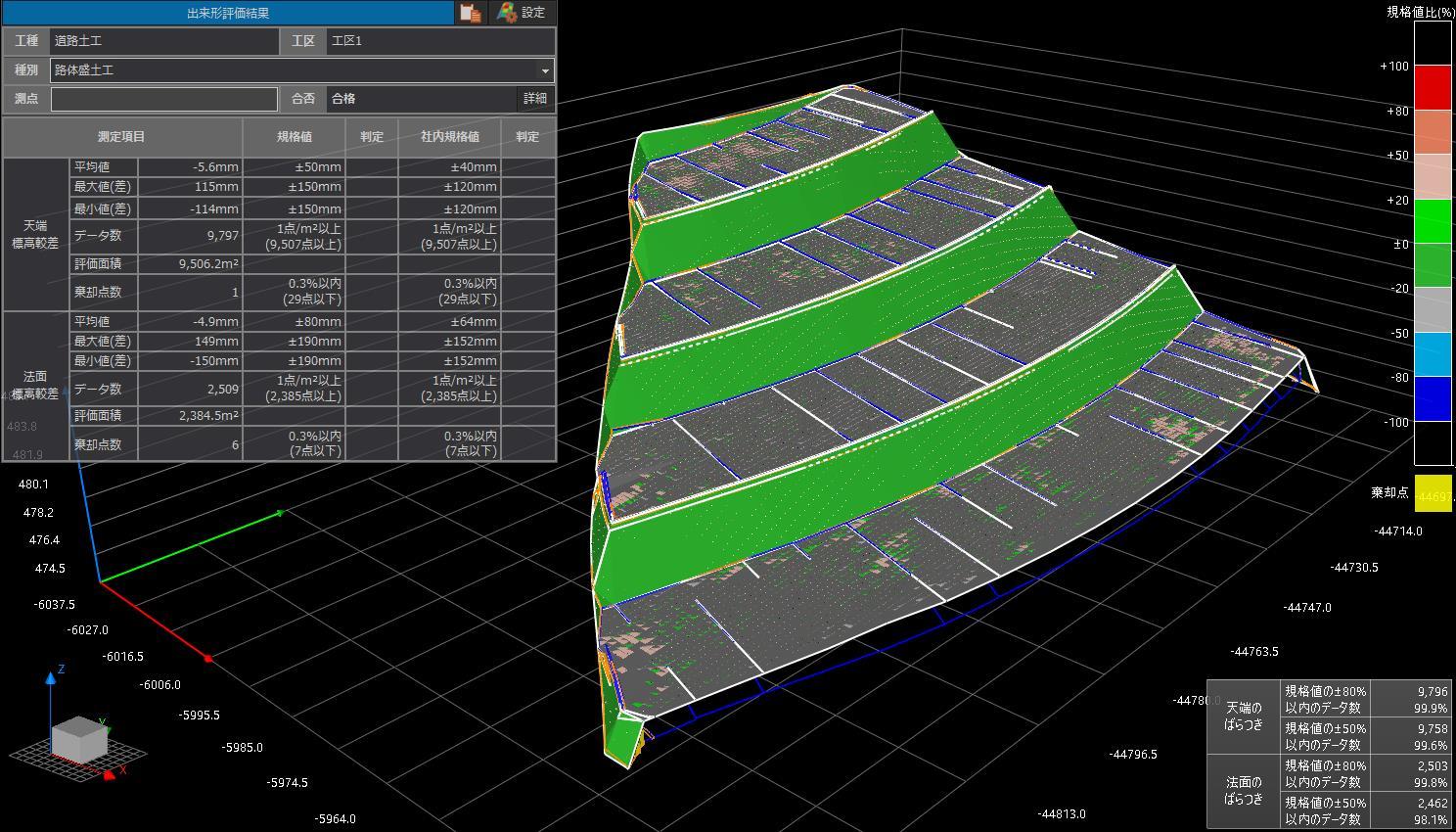
Task: Click the green axis arrowhead in viewport
Action: point(281,512)
